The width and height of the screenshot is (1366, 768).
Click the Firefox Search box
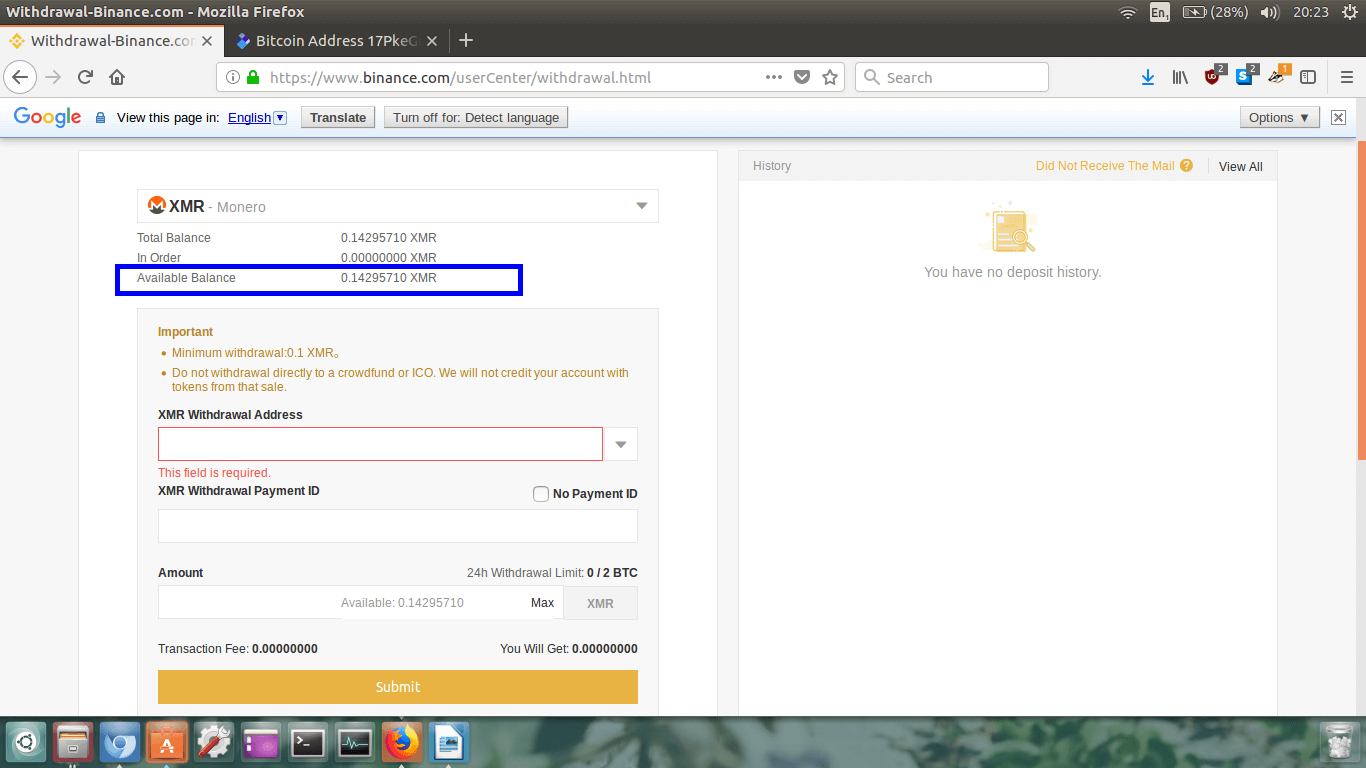tap(952, 77)
